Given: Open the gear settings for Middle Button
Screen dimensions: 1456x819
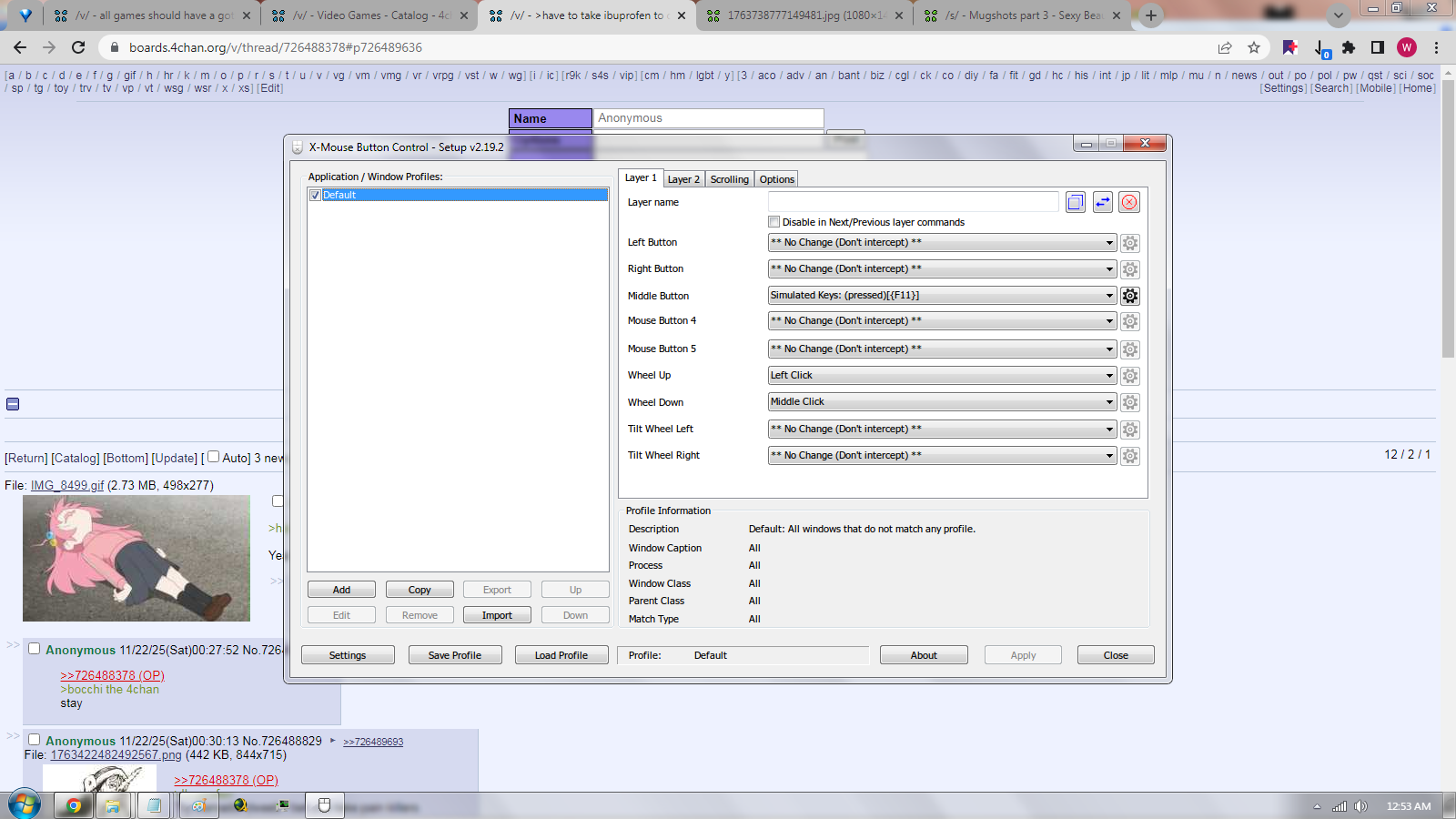Looking at the screenshot, I should [1130, 296].
